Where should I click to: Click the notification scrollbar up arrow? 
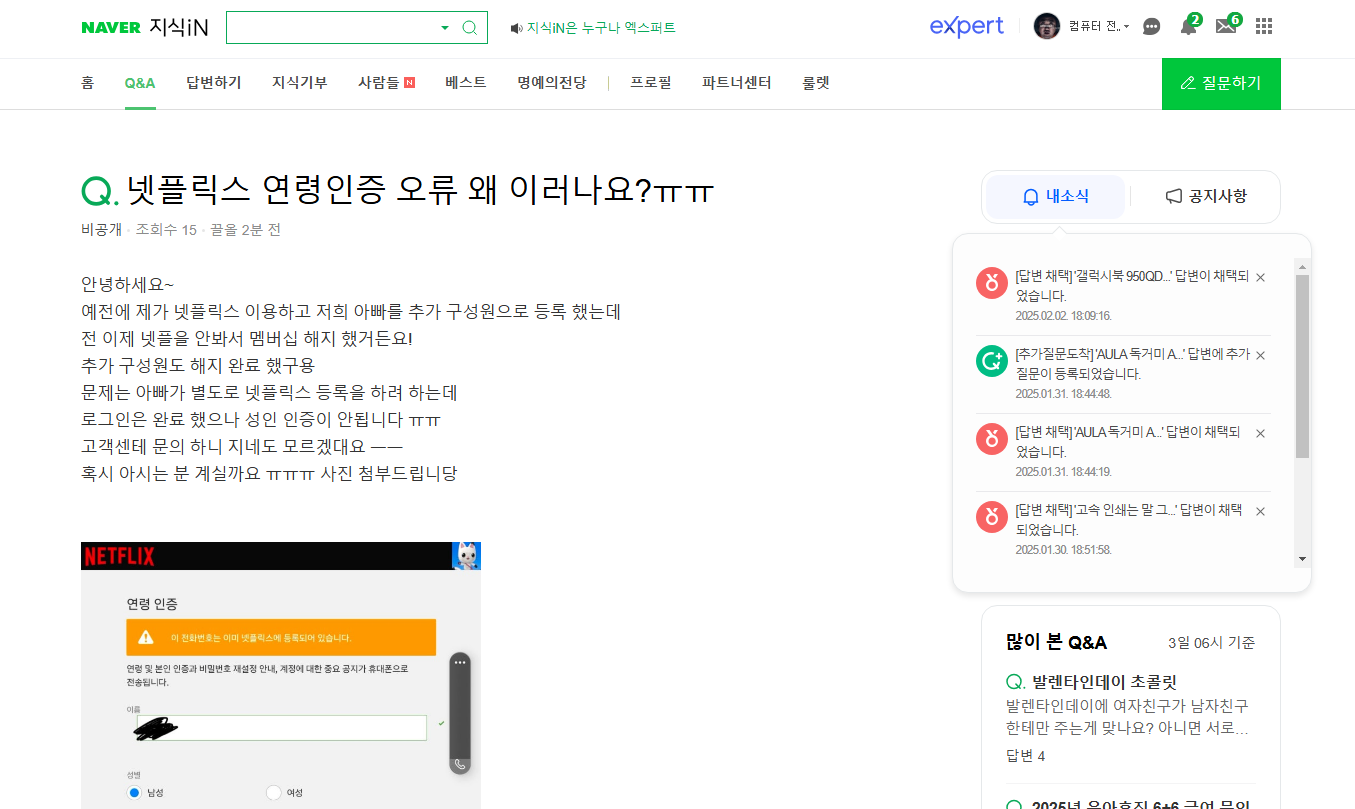tap(1302, 266)
